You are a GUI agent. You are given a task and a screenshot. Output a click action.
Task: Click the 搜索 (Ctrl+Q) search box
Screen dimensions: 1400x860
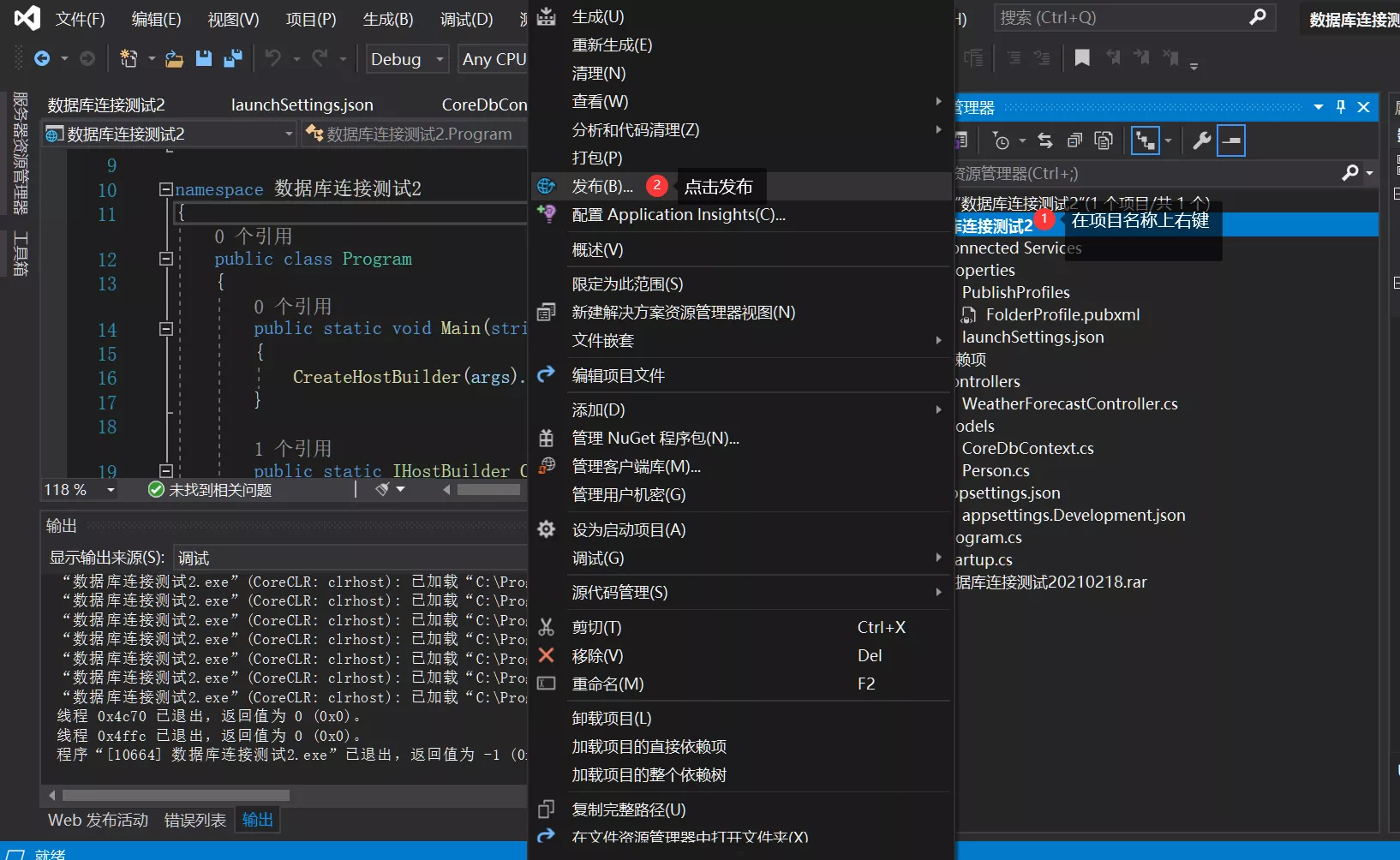[1134, 18]
